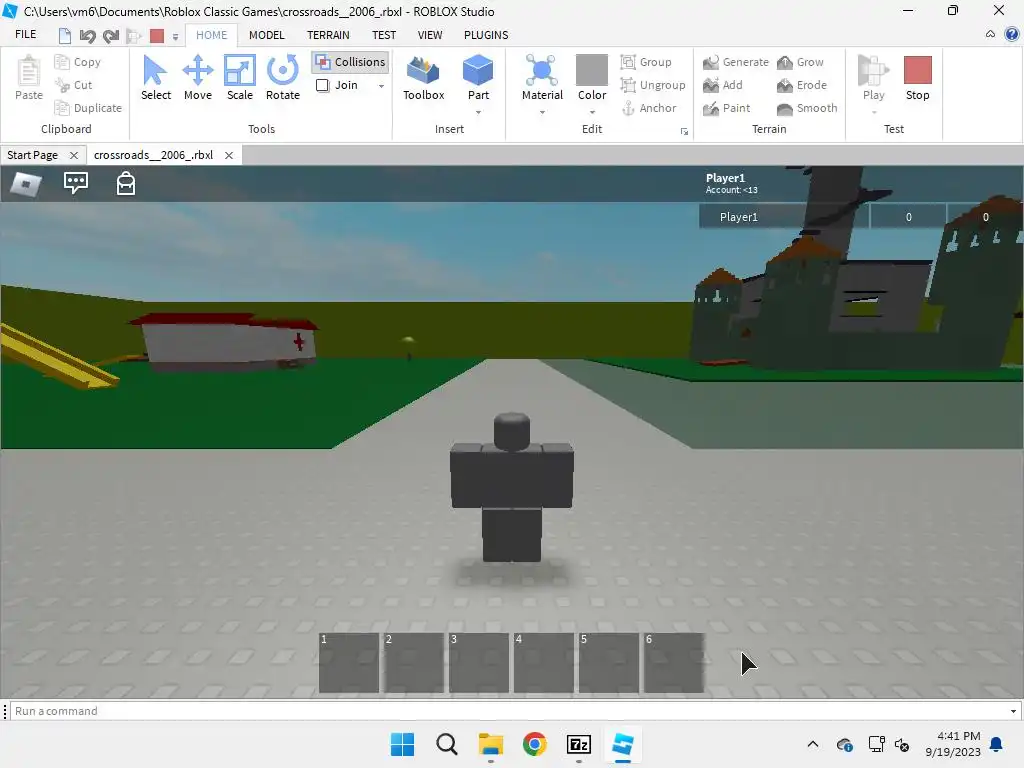Open the Windows Start menu

tap(402, 744)
